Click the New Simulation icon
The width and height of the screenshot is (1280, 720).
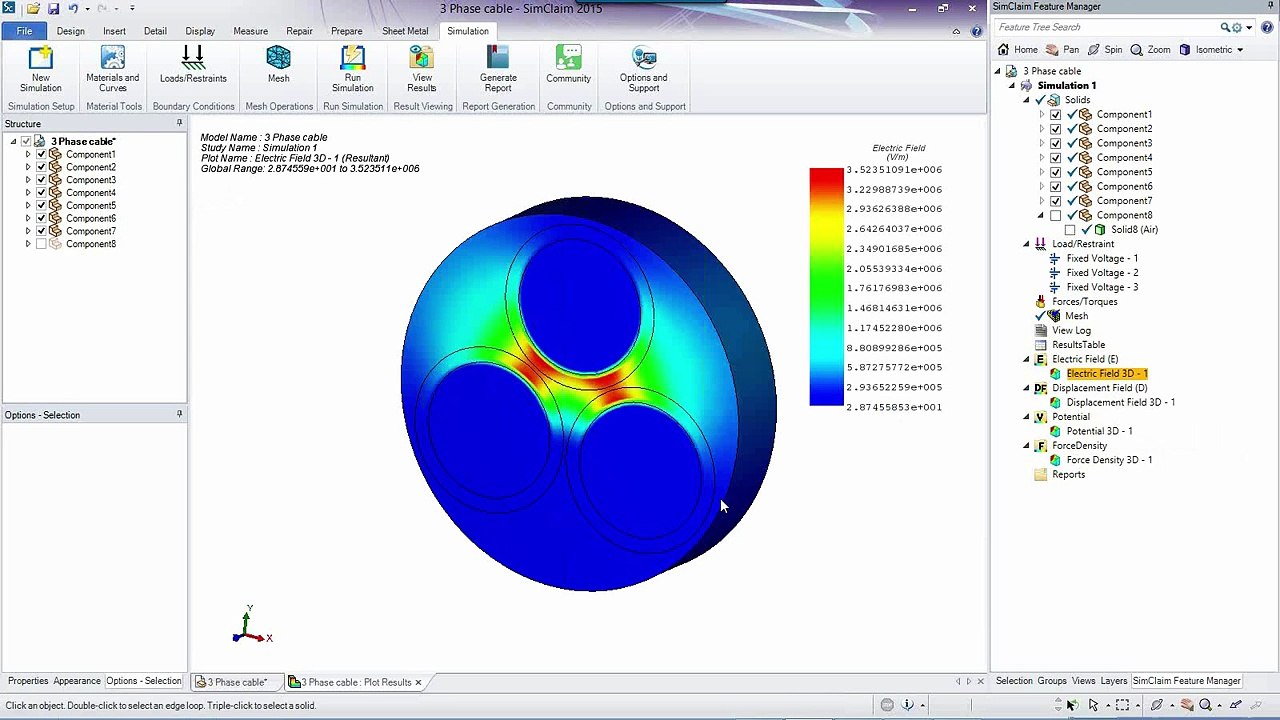pos(41,58)
